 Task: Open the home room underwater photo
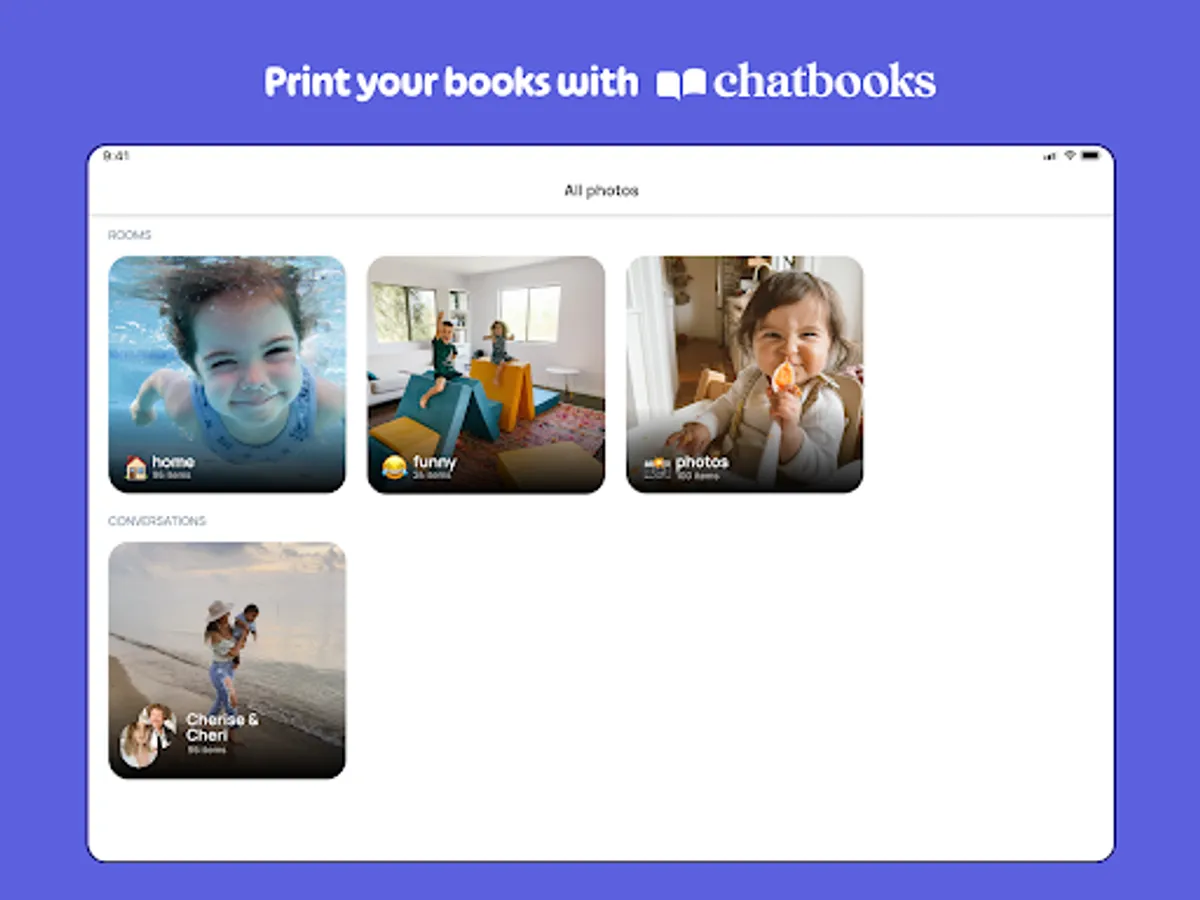coord(227,374)
